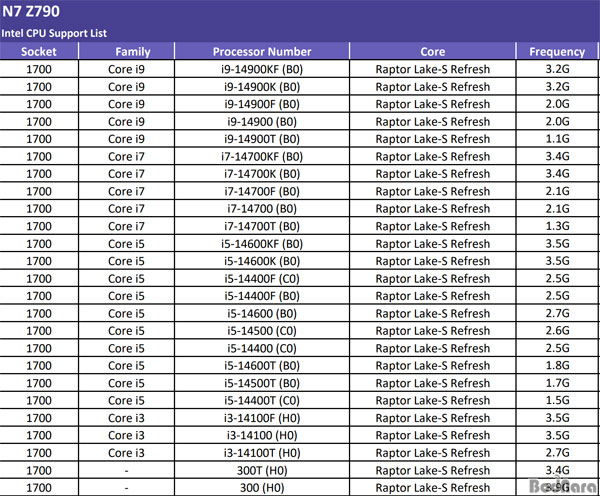The width and height of the screenshot is (600, 496).
Task: Click the 2.0G frequency for i9-14900F
Action: [x=557, y=104]
